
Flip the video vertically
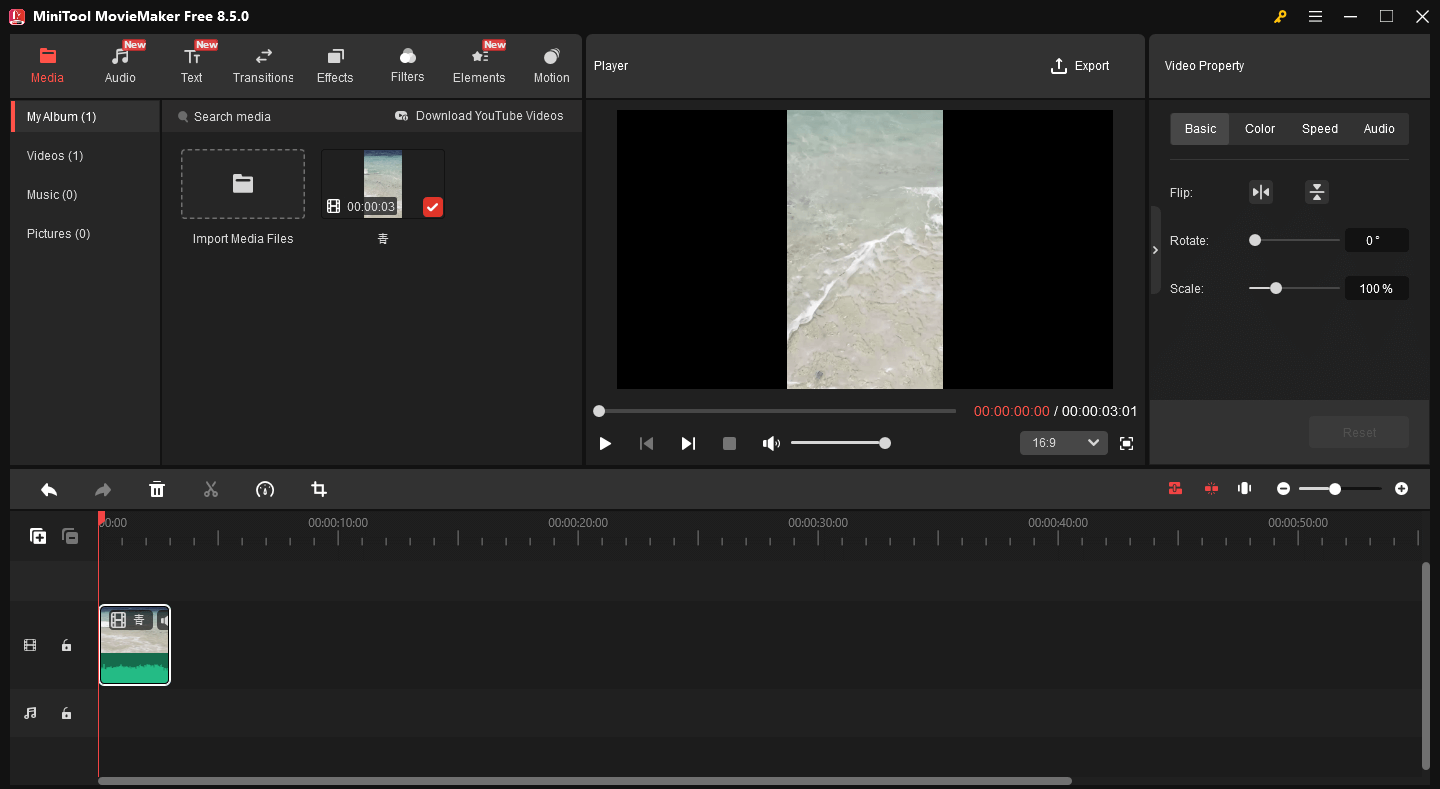1316,192
